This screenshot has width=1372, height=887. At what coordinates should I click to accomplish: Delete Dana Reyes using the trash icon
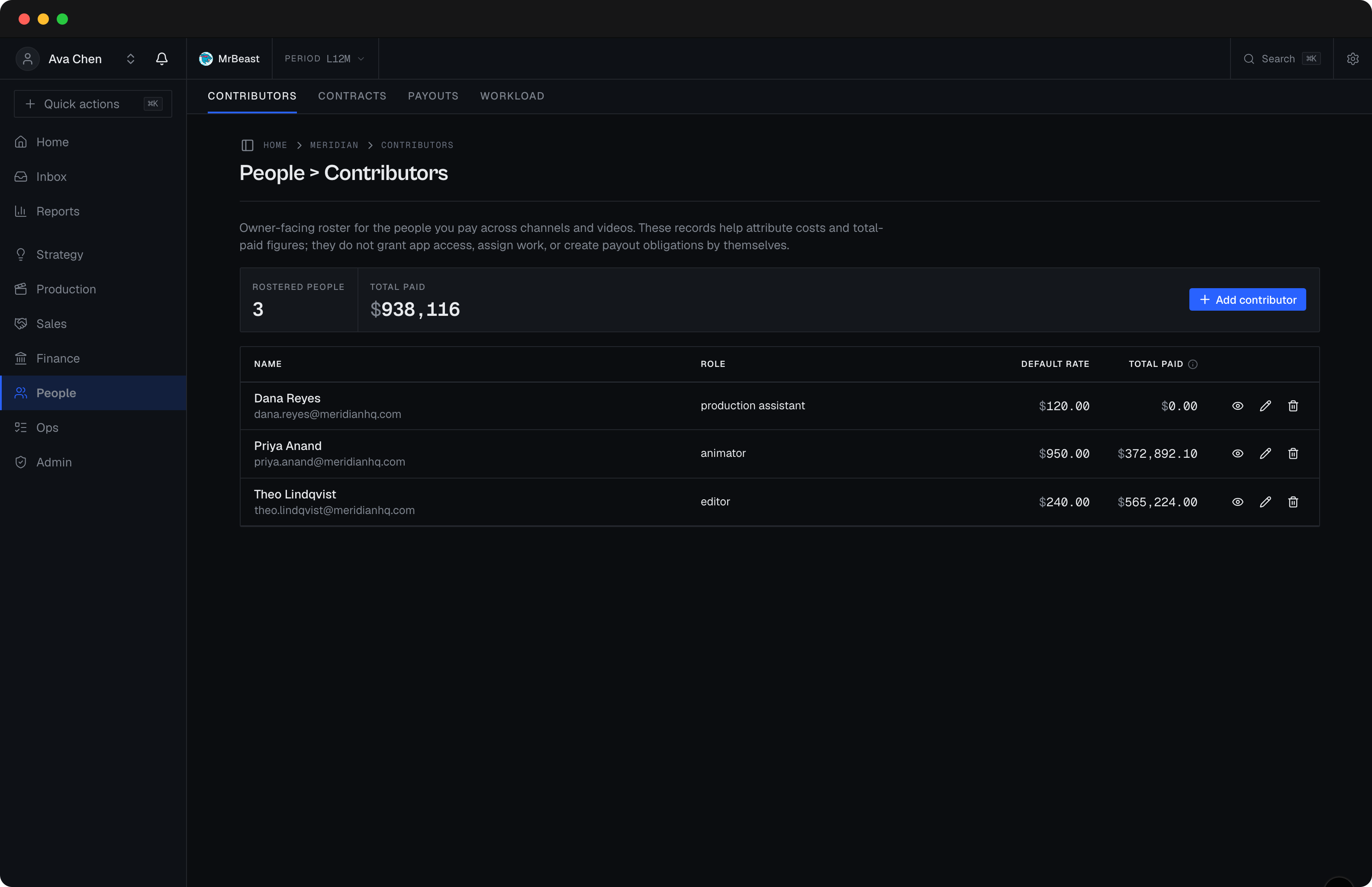1293,406
